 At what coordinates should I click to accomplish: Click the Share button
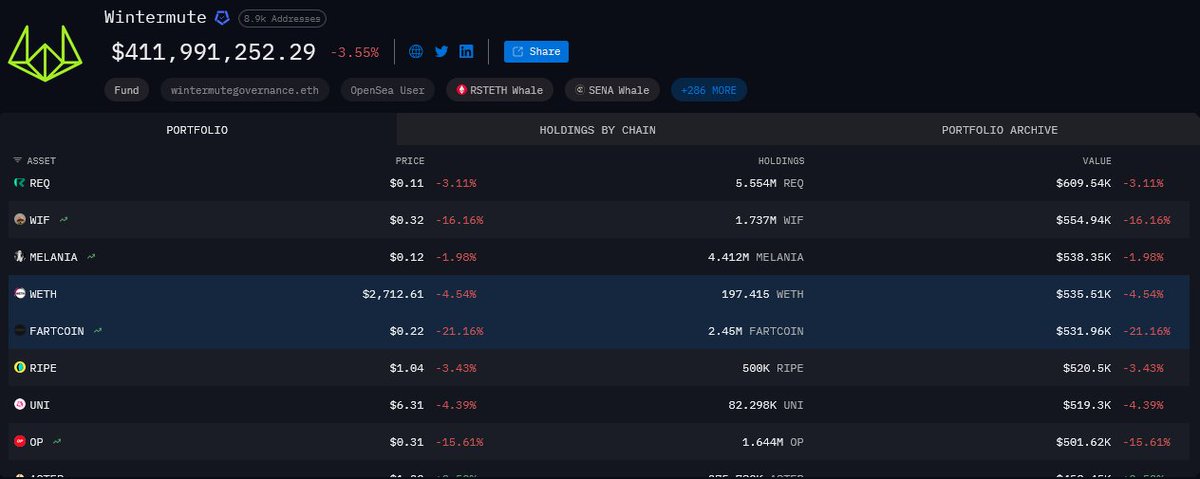(x=536, y=51)
